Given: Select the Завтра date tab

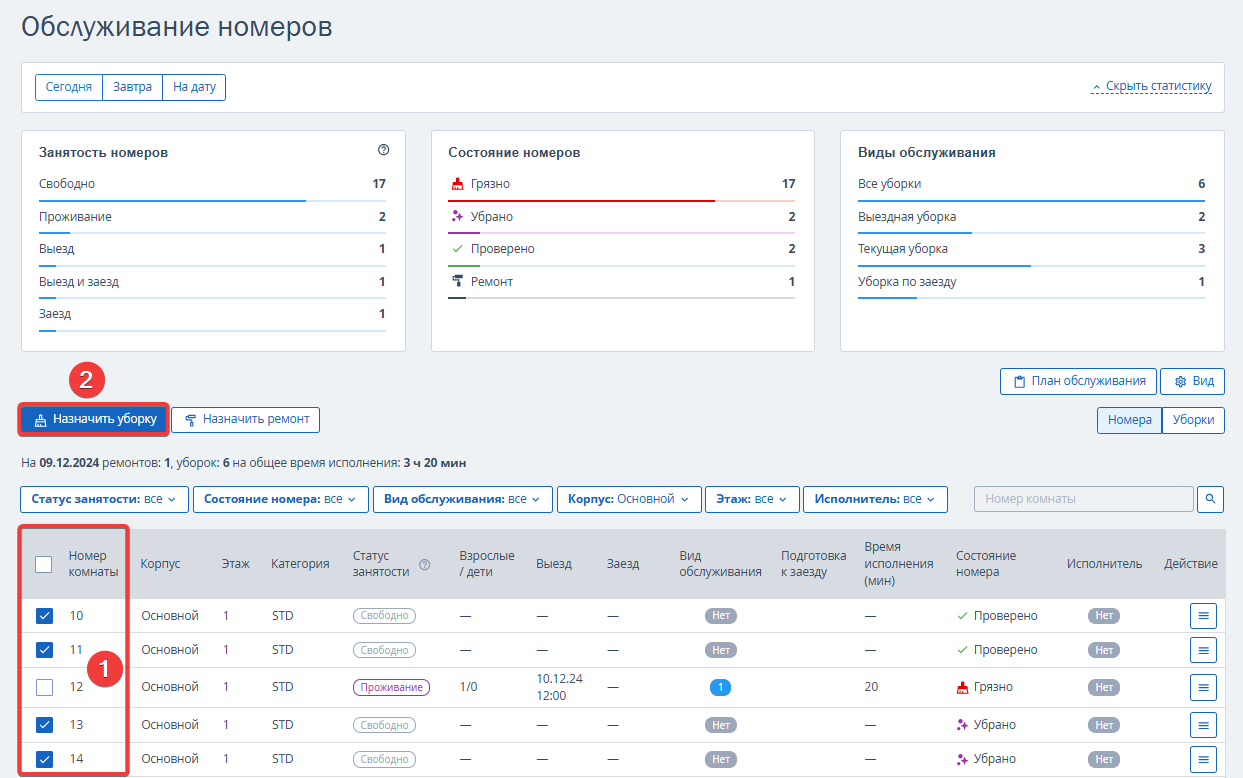Looking at the screenshot, I should coord(133,87).
